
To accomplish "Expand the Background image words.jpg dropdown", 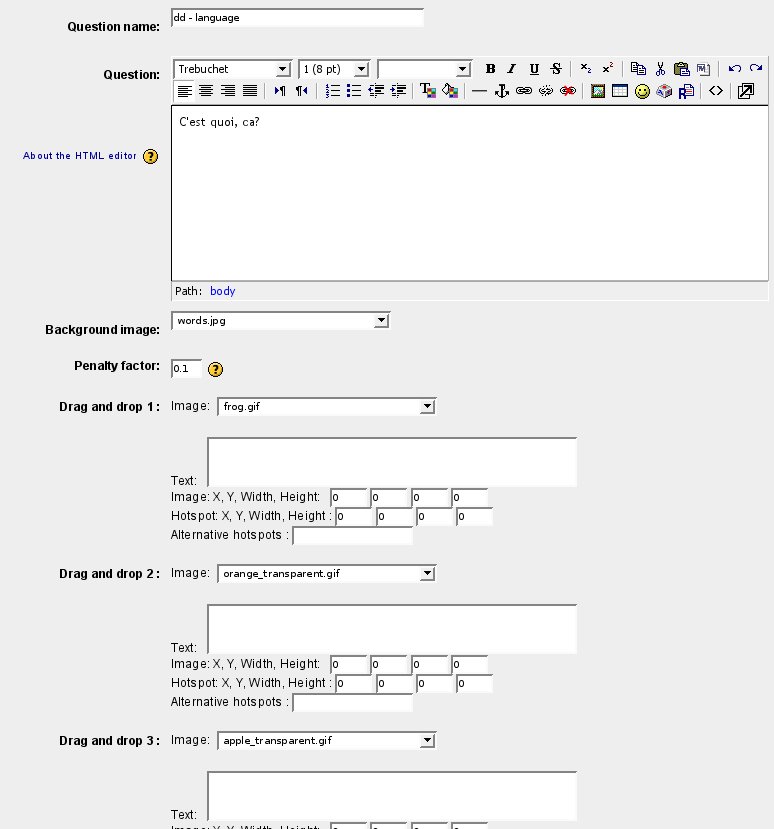I will (280, 321).
